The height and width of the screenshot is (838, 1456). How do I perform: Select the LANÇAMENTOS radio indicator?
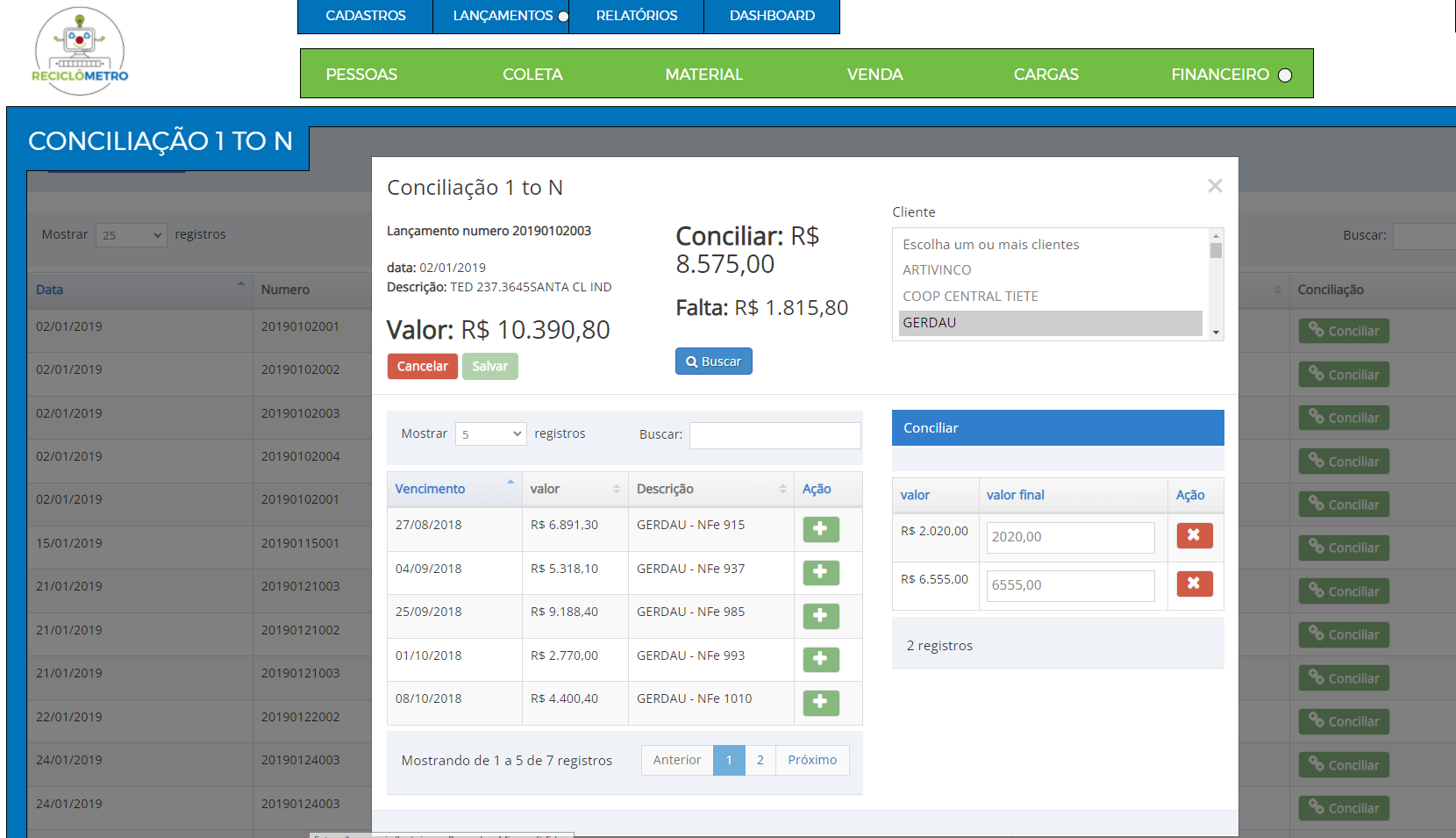coord(563,17)
